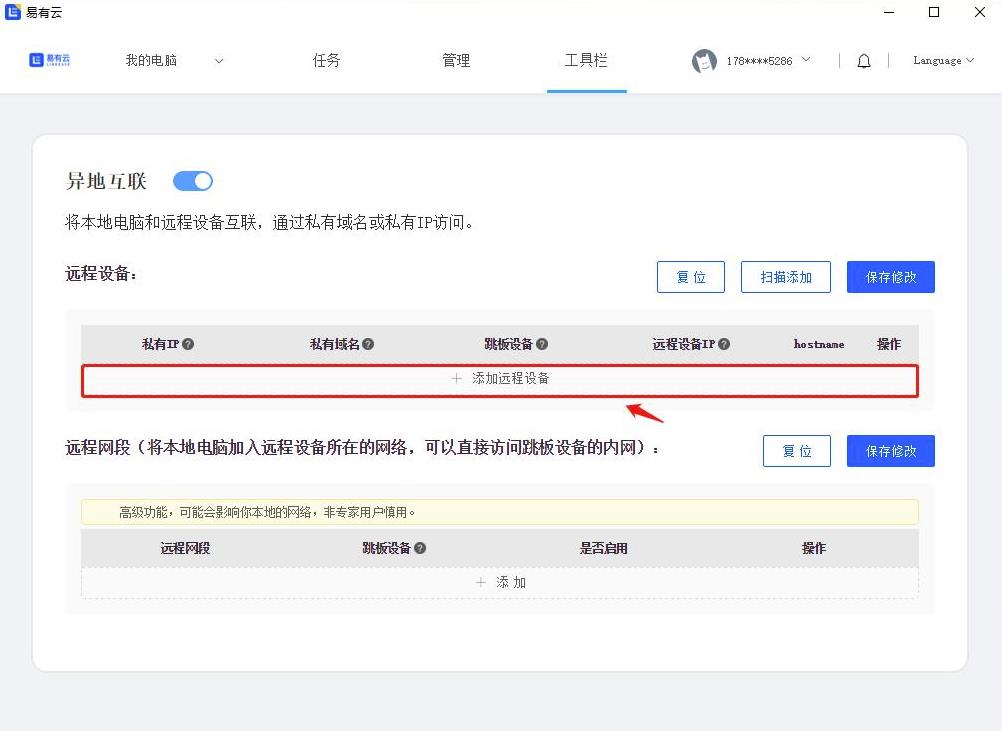This screenshot has height=731, width=1002.
Task: Show help for 私有IP column
Action: [188, 344]
